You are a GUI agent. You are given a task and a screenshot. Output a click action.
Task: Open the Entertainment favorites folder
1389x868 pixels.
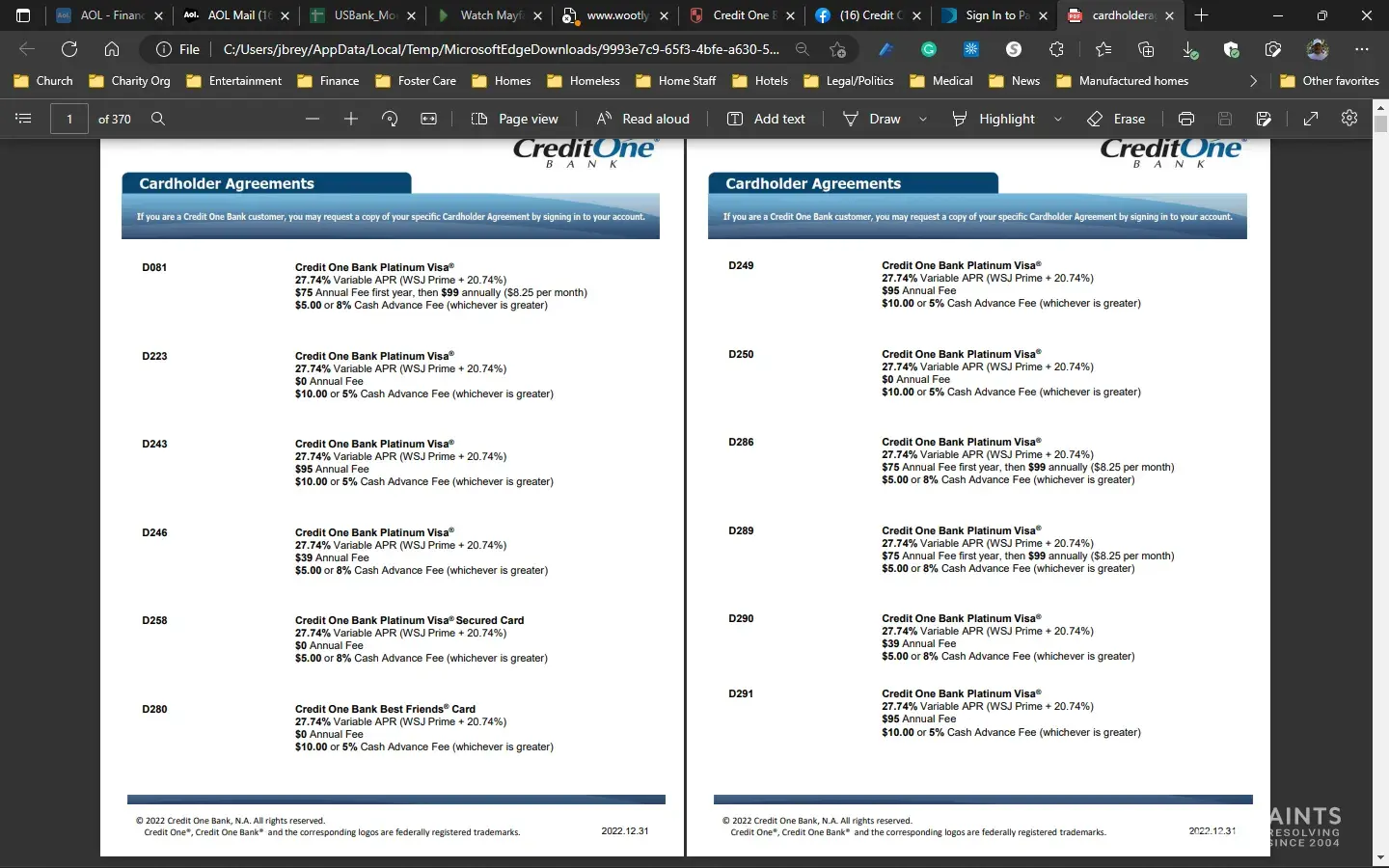coord(233,81)
